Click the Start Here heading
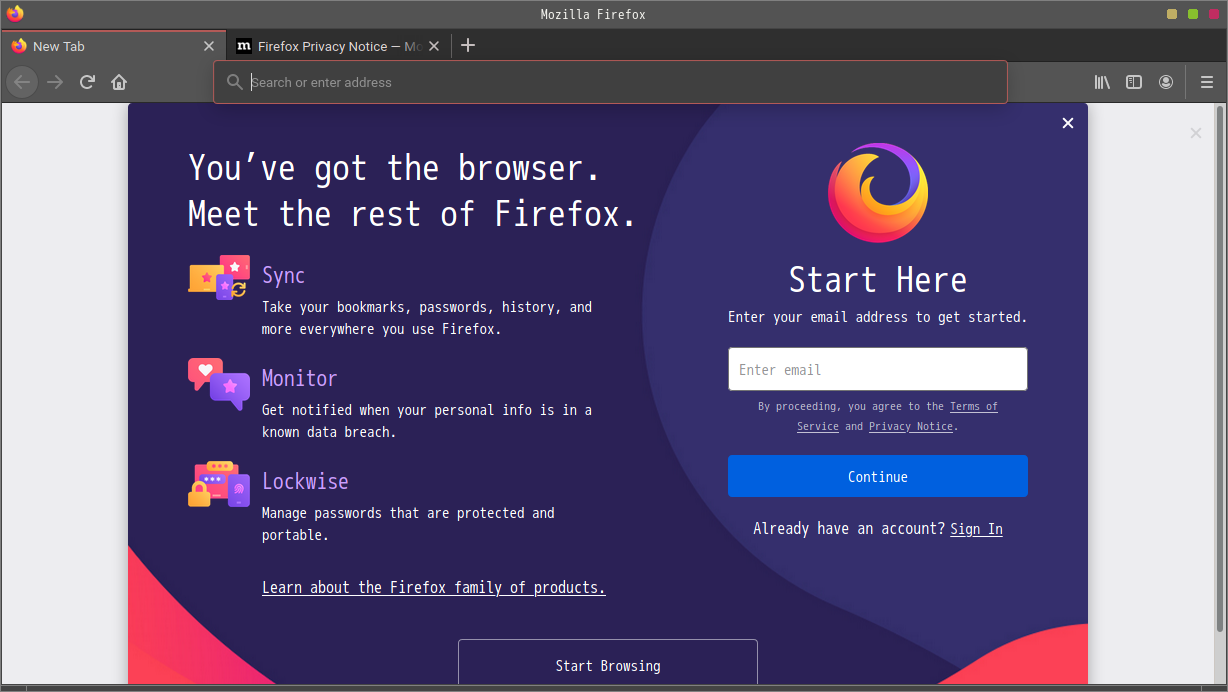Viewport: 1228px width, 692px height. (878, 279)
